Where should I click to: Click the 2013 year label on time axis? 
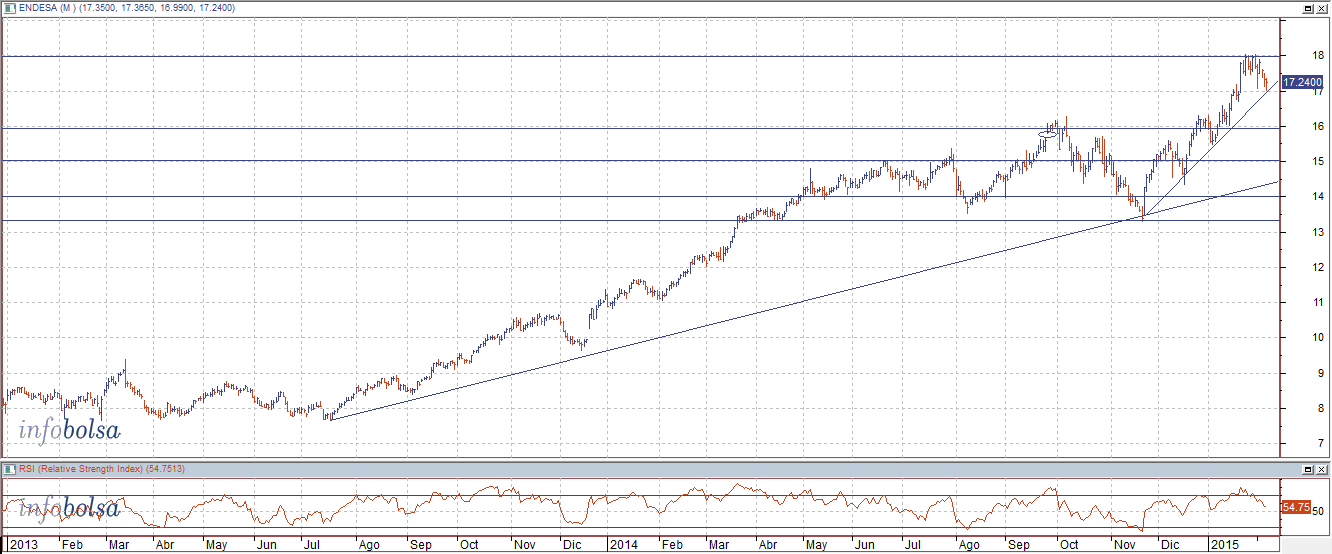pos(22,545)
